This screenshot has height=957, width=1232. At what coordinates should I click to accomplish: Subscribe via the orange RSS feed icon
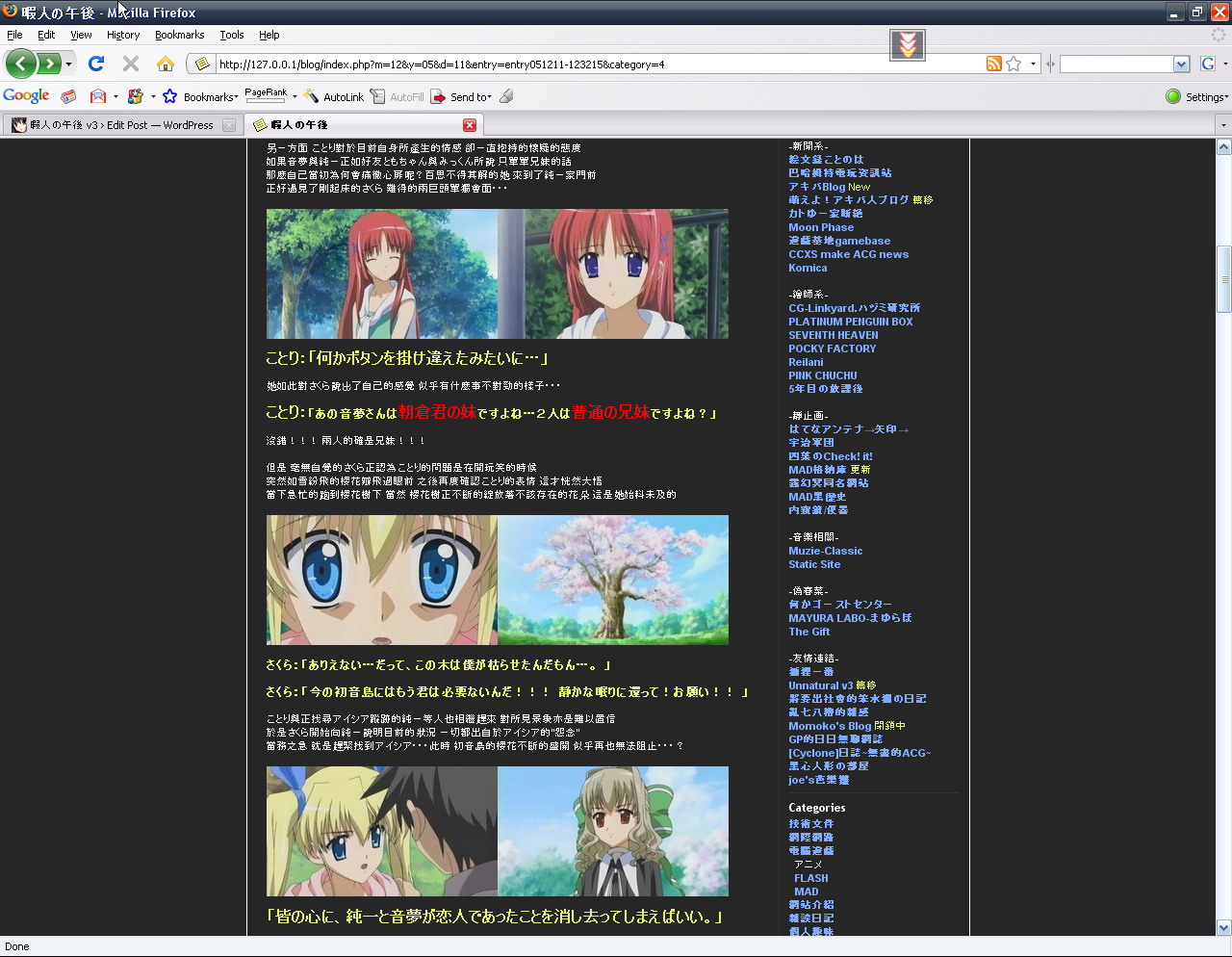click(x=994, y=65)
